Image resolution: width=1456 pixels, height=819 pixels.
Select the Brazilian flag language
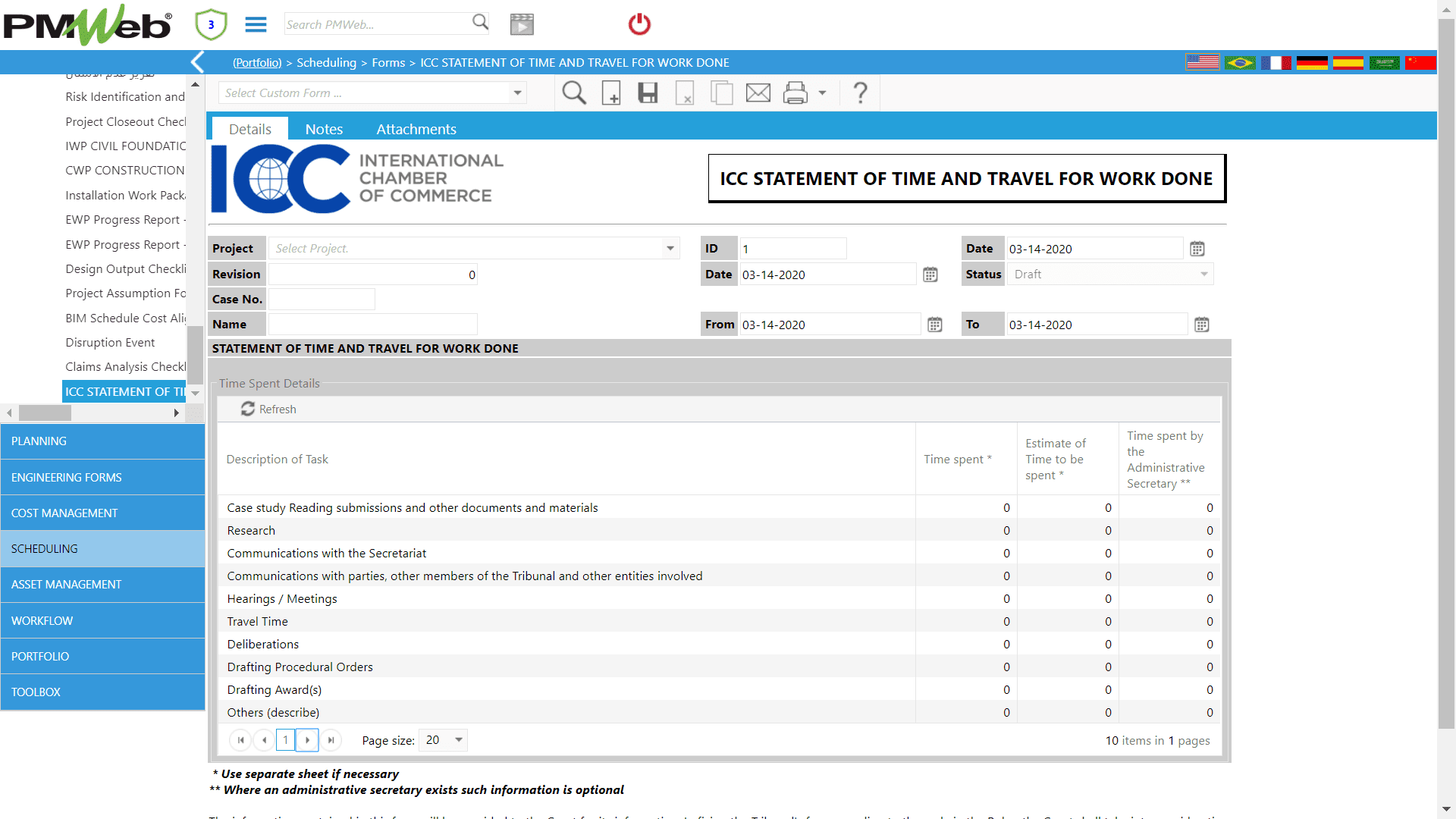(x=1240, y=62)
